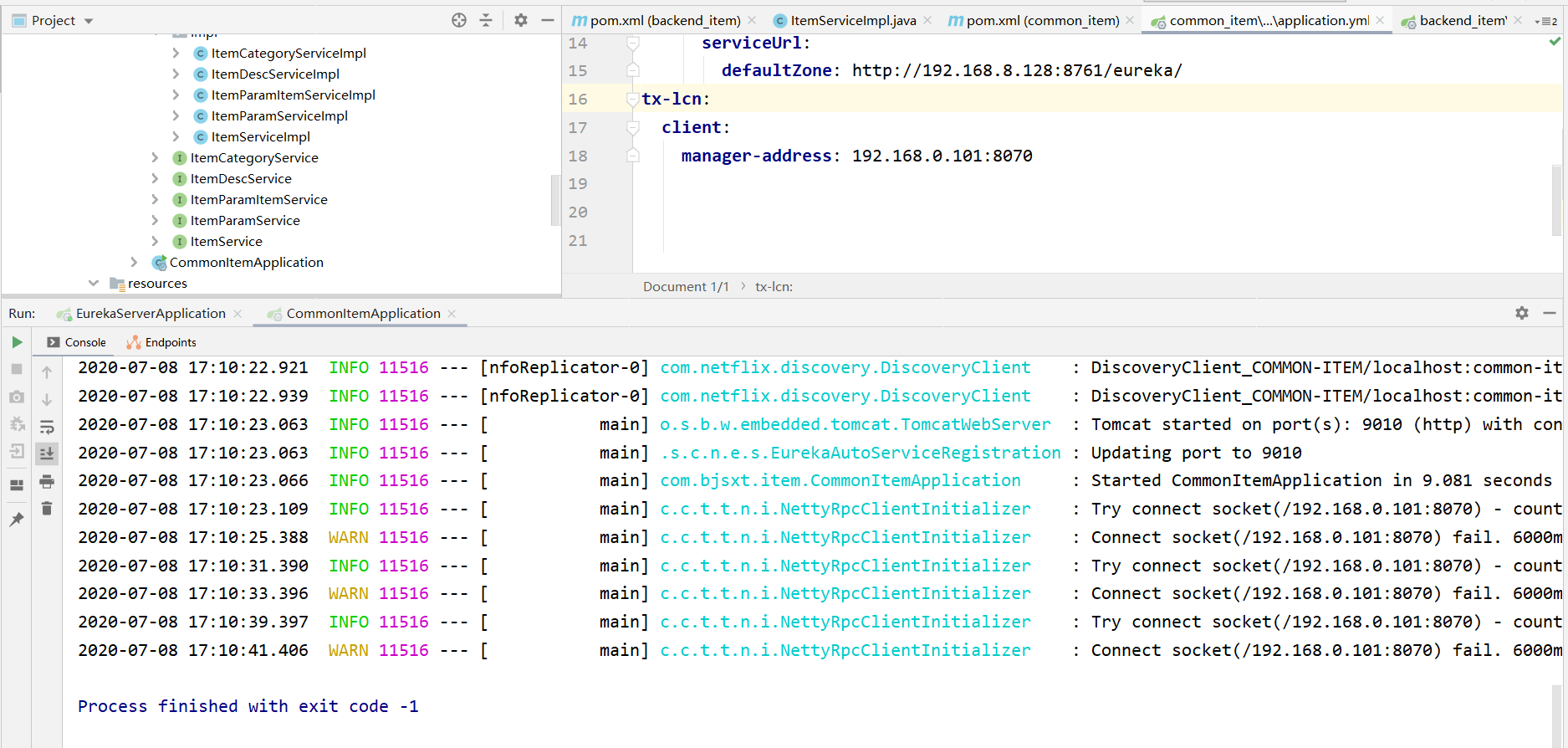Close the pom.xml (backend_item) tab

point(752,20)
